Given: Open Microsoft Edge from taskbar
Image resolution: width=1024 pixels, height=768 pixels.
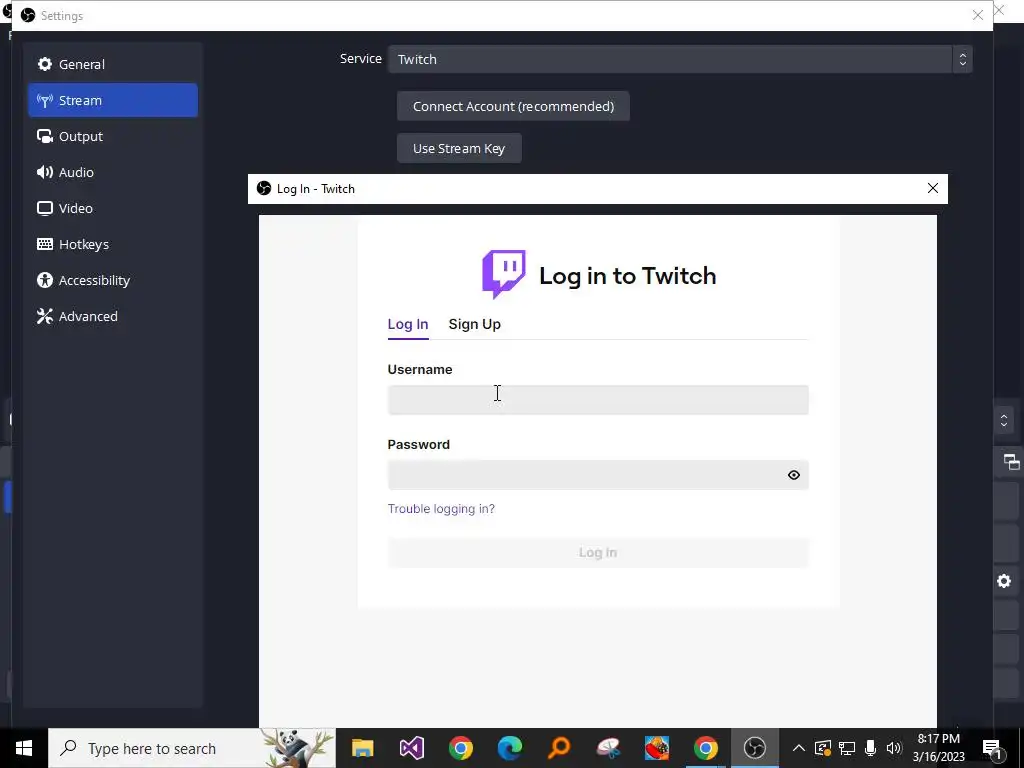Looking at the screenshot, I should point(509,748).
